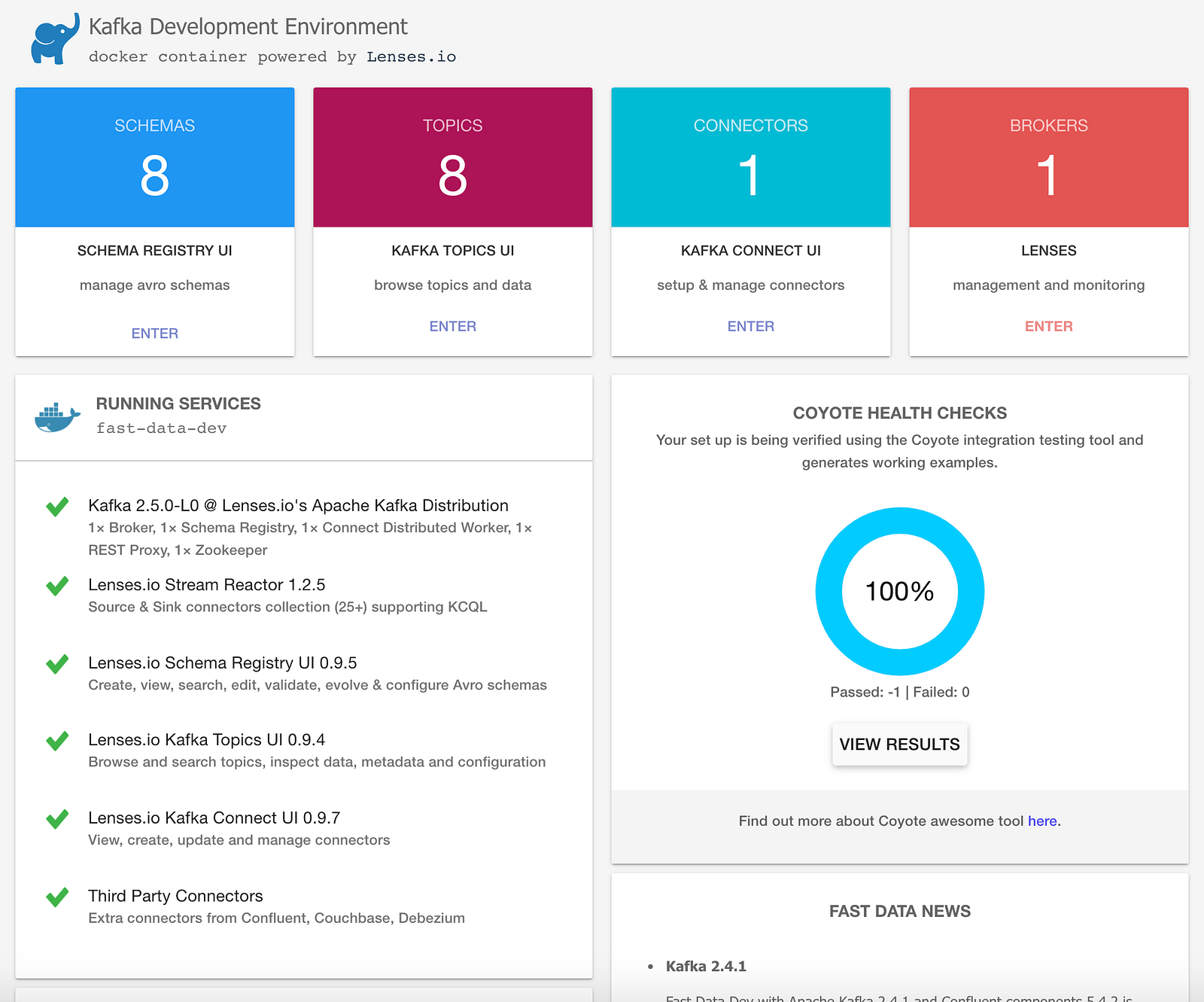Click the VIEW RESULTS button
The image size is (1204, 1002).
[x=900, y=745]
